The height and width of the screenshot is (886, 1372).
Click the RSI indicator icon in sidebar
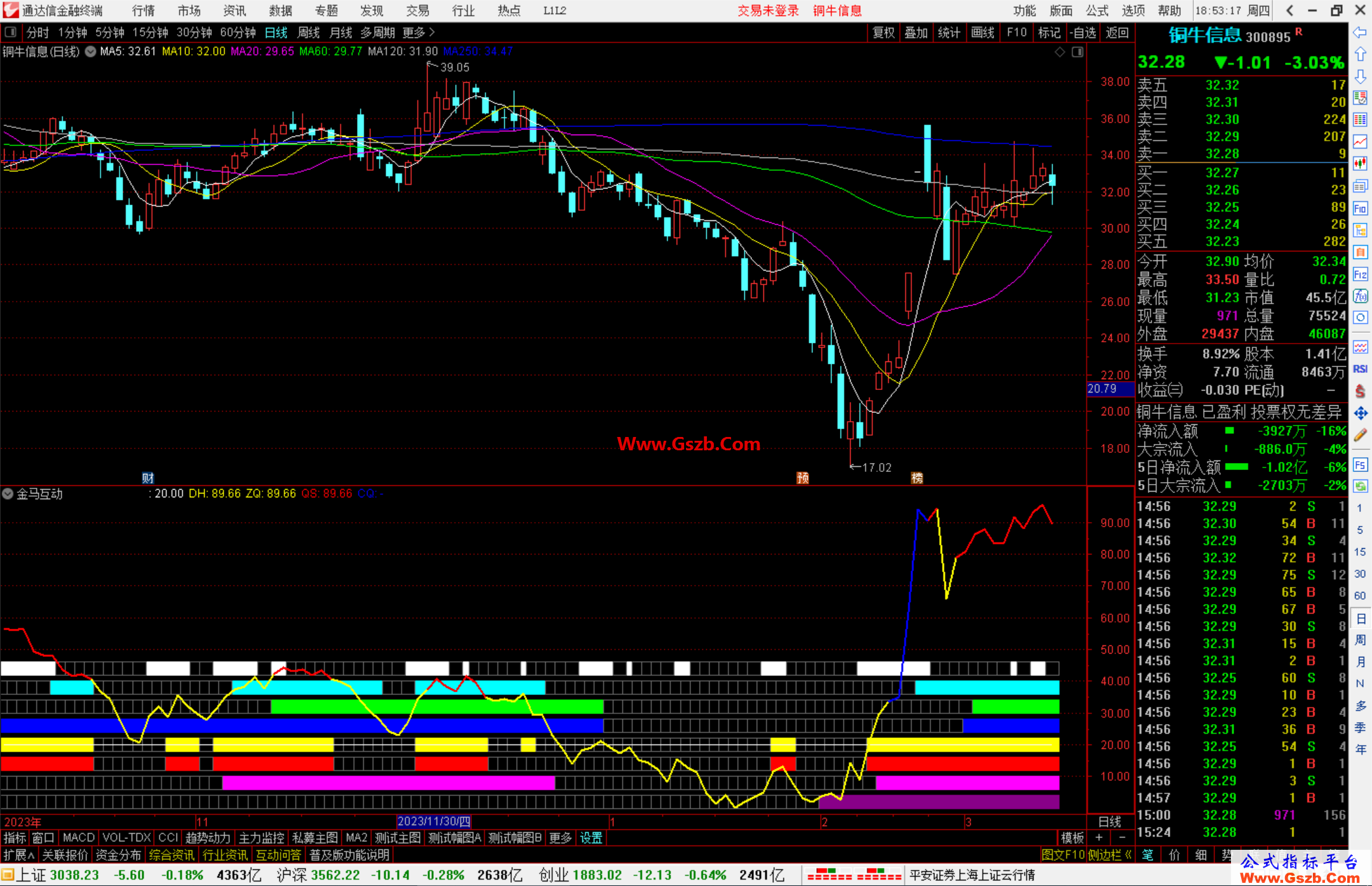click(1360, 369)
